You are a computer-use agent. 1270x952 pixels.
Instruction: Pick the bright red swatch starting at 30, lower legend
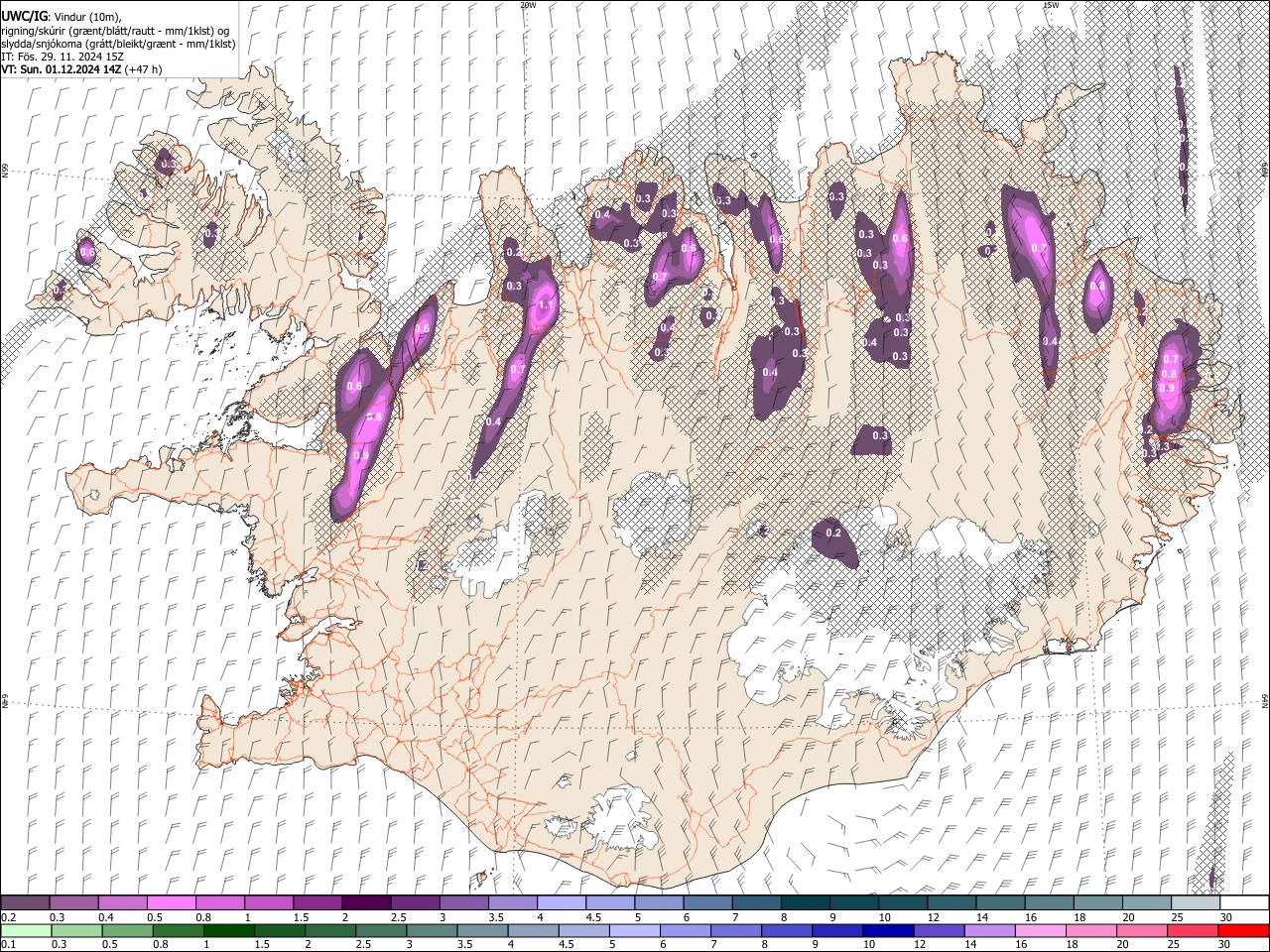point(1242,930)
